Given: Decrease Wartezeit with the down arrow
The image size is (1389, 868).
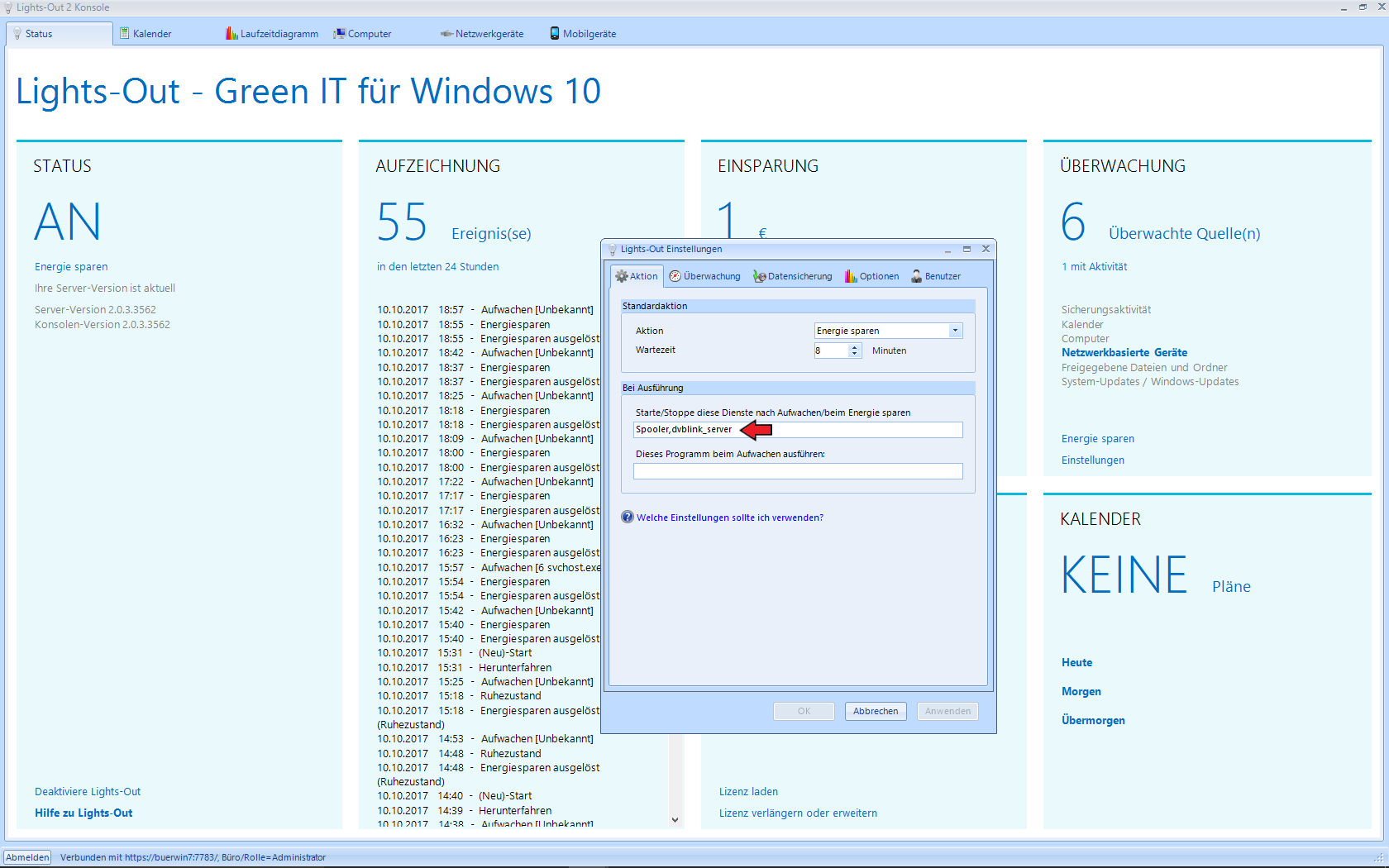Looking at the screenshot, I should [855, 354].
